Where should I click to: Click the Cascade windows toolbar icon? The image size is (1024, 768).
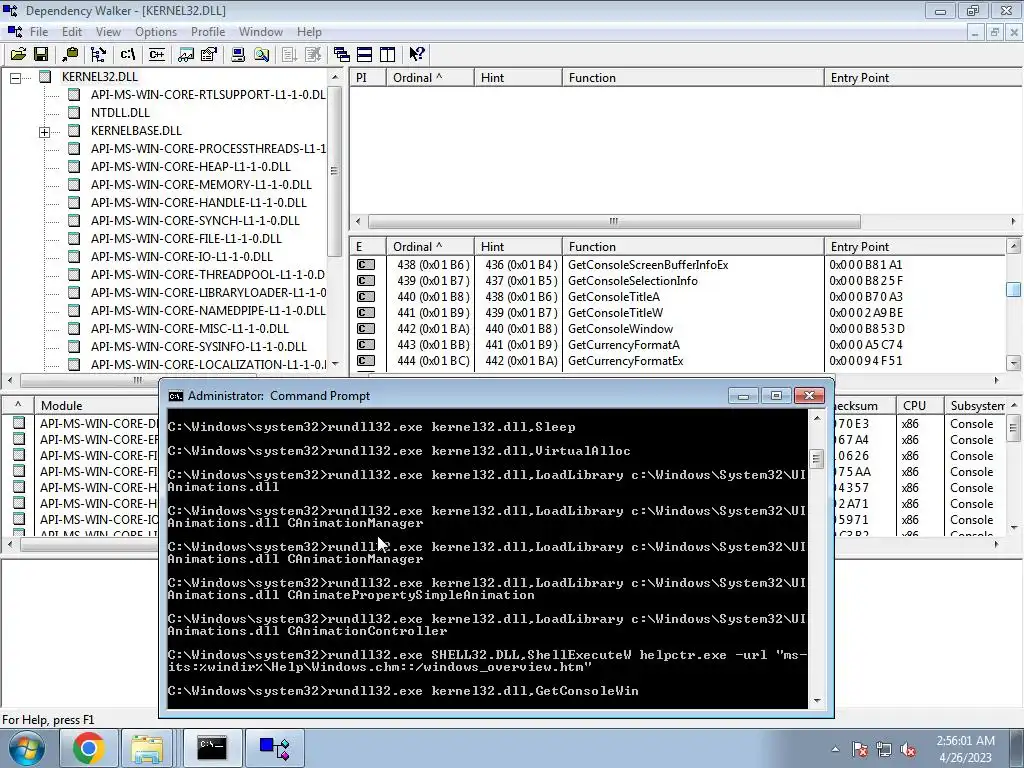tap(342, 54)
